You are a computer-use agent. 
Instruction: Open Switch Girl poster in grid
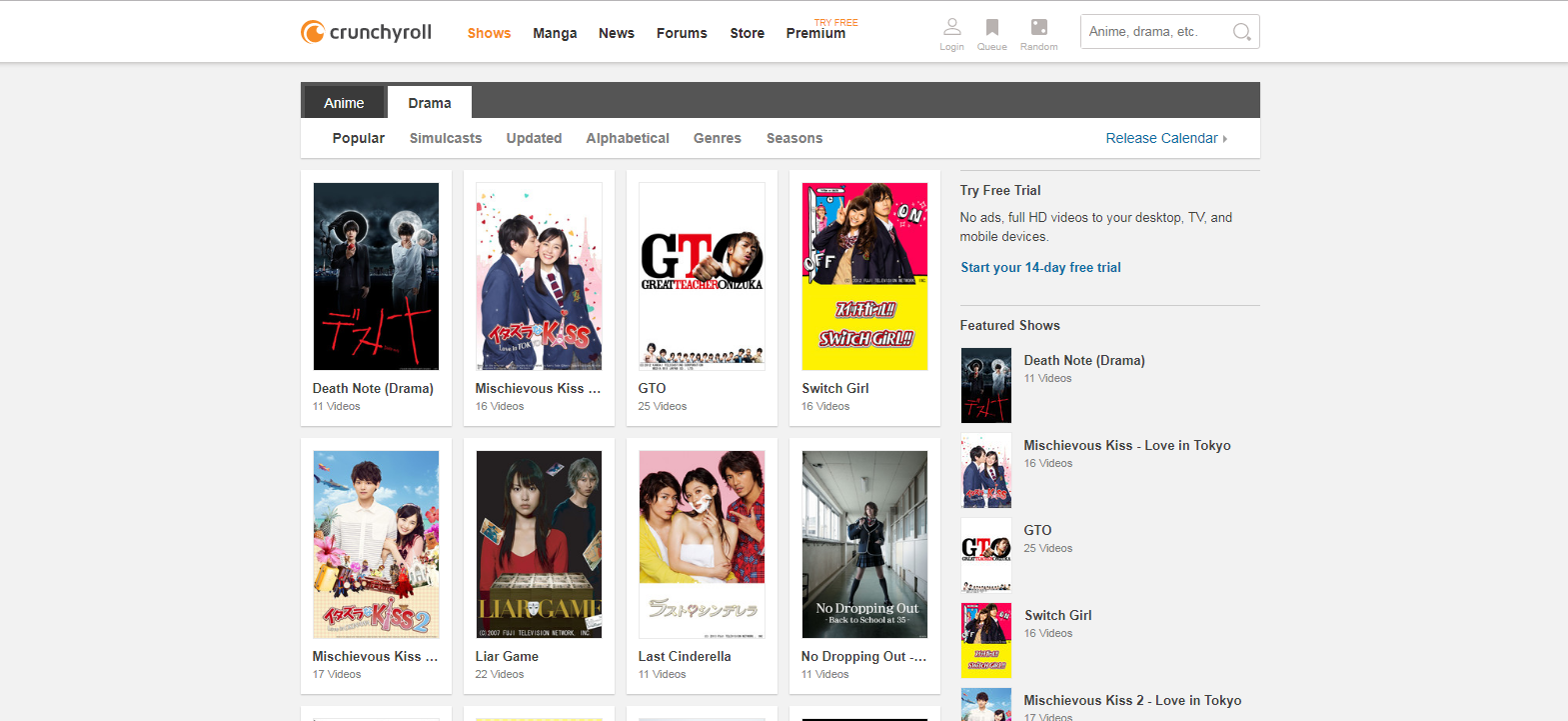click(864, 276)
